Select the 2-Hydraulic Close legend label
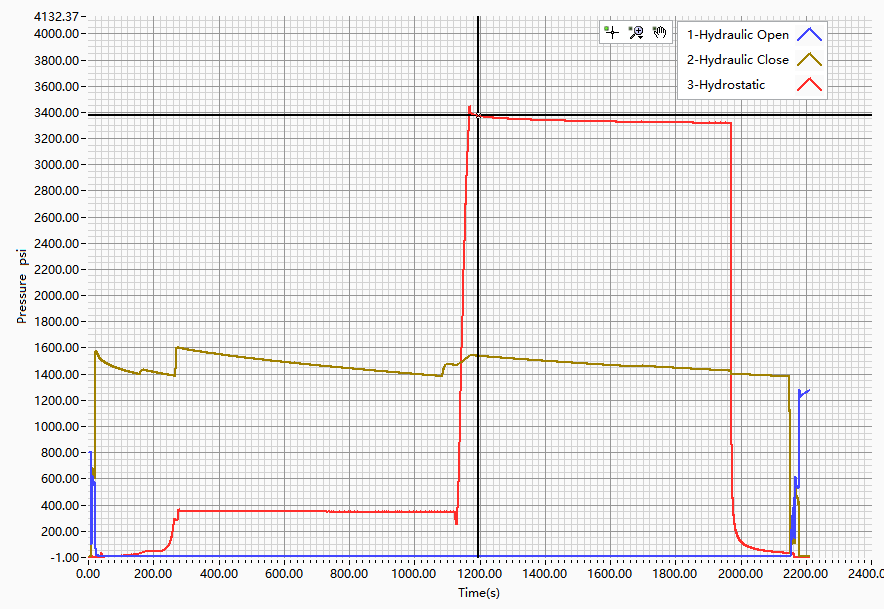This screenshot has height=609, width=884. pos(737,60)
